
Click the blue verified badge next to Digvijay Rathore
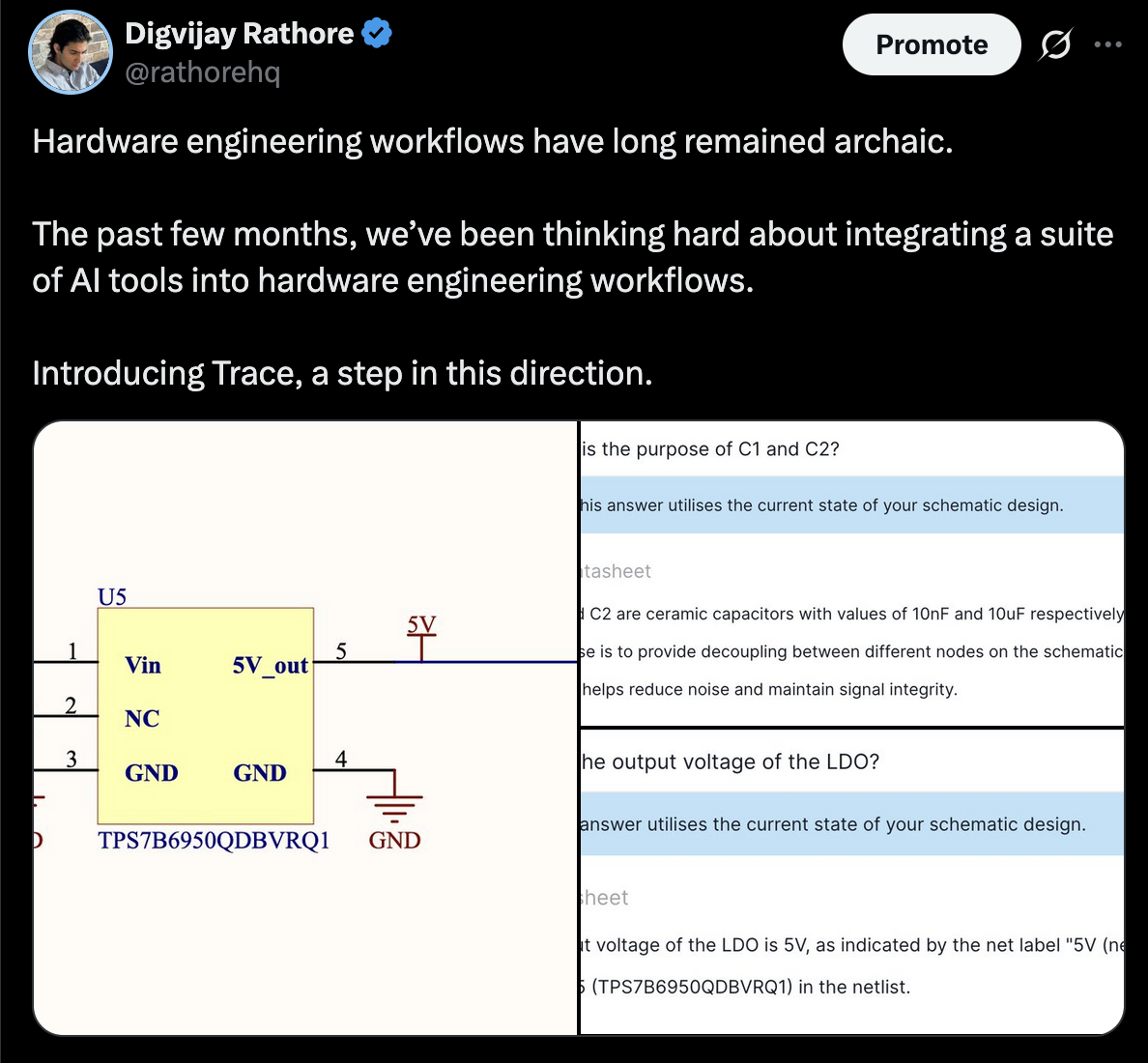click(377, 32)
